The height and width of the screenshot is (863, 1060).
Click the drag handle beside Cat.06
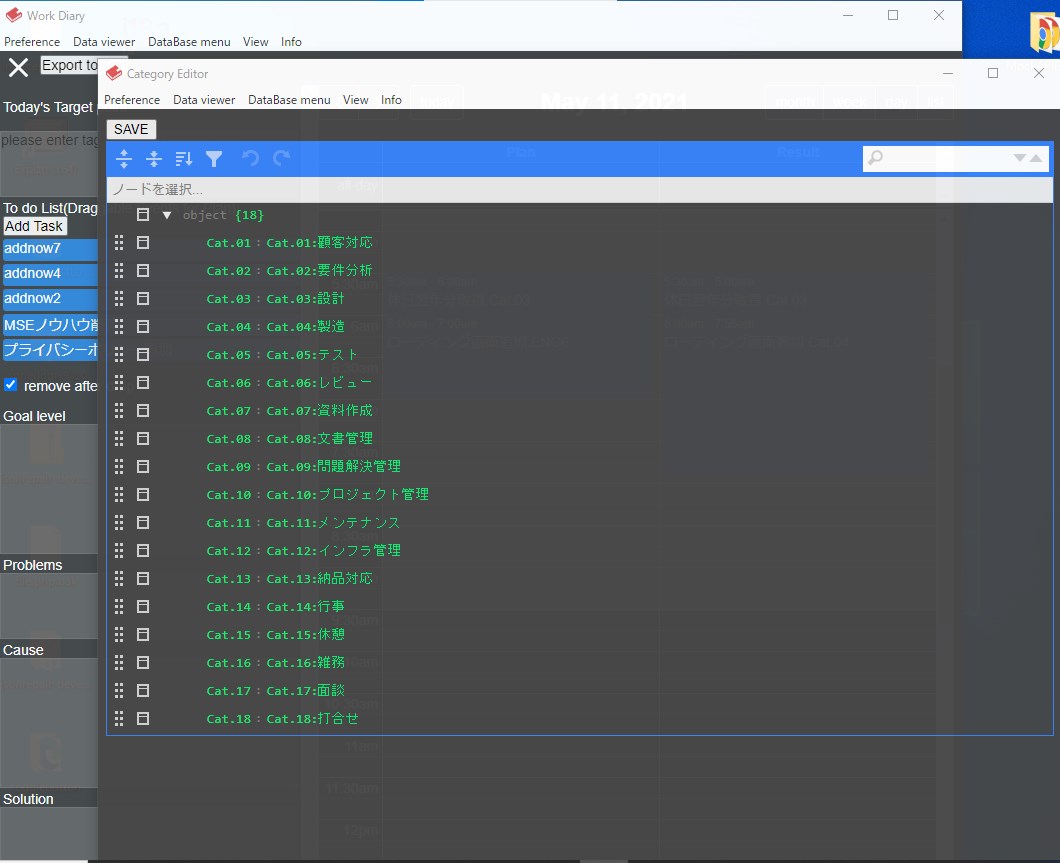(x=119, y=383)
